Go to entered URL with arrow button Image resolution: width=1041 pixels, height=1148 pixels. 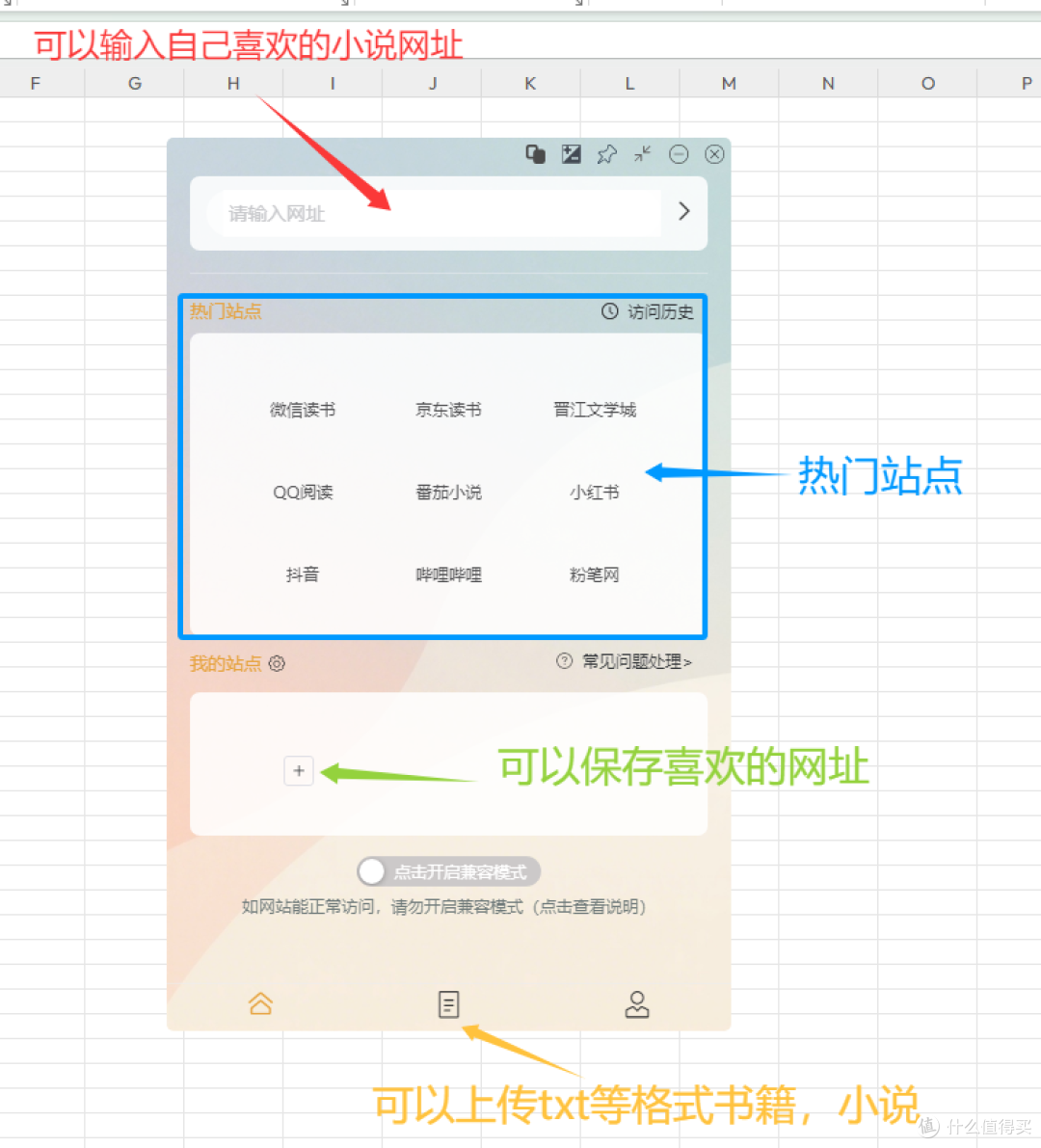tap(683, 212)
